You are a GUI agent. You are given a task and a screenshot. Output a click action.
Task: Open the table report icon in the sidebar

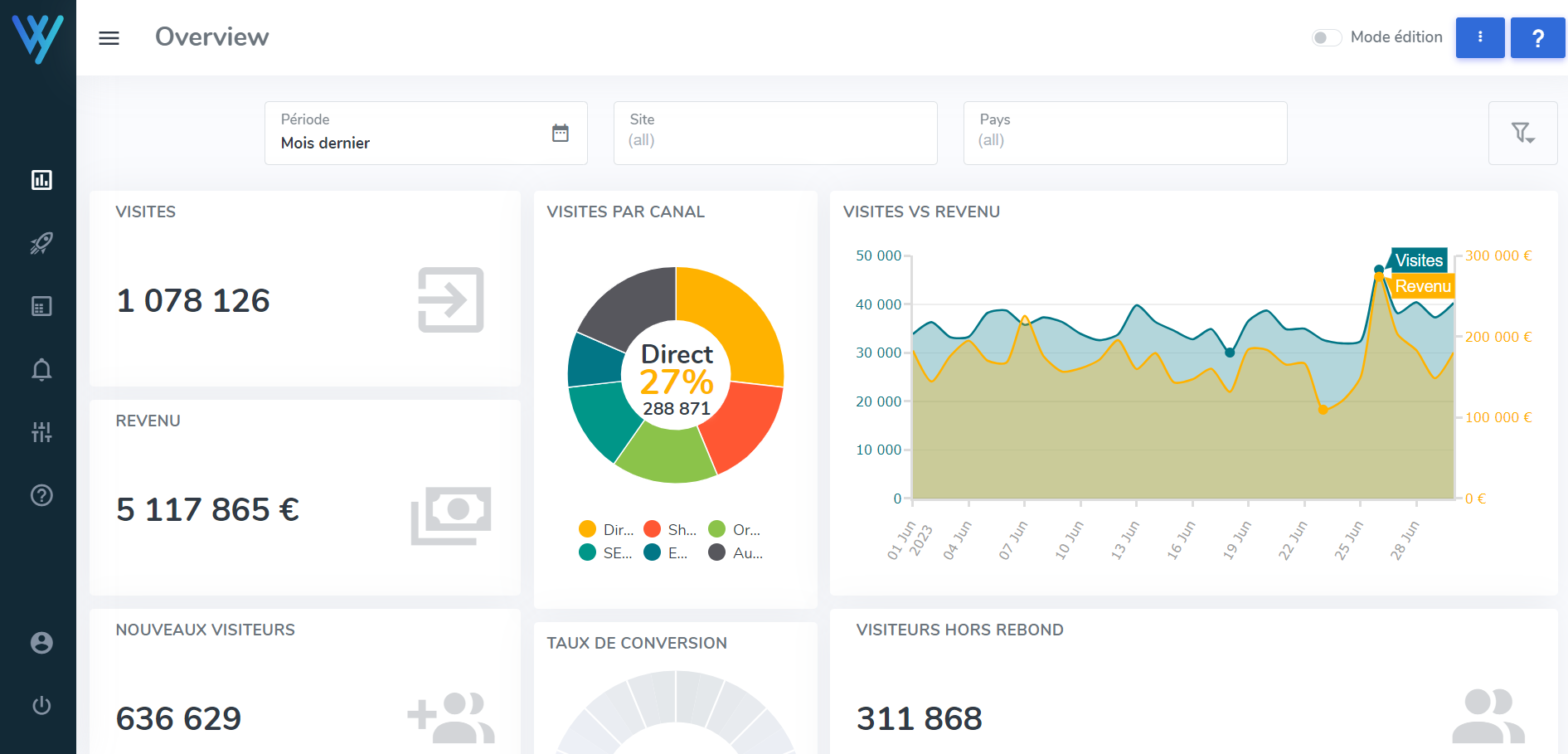point(41,306)
